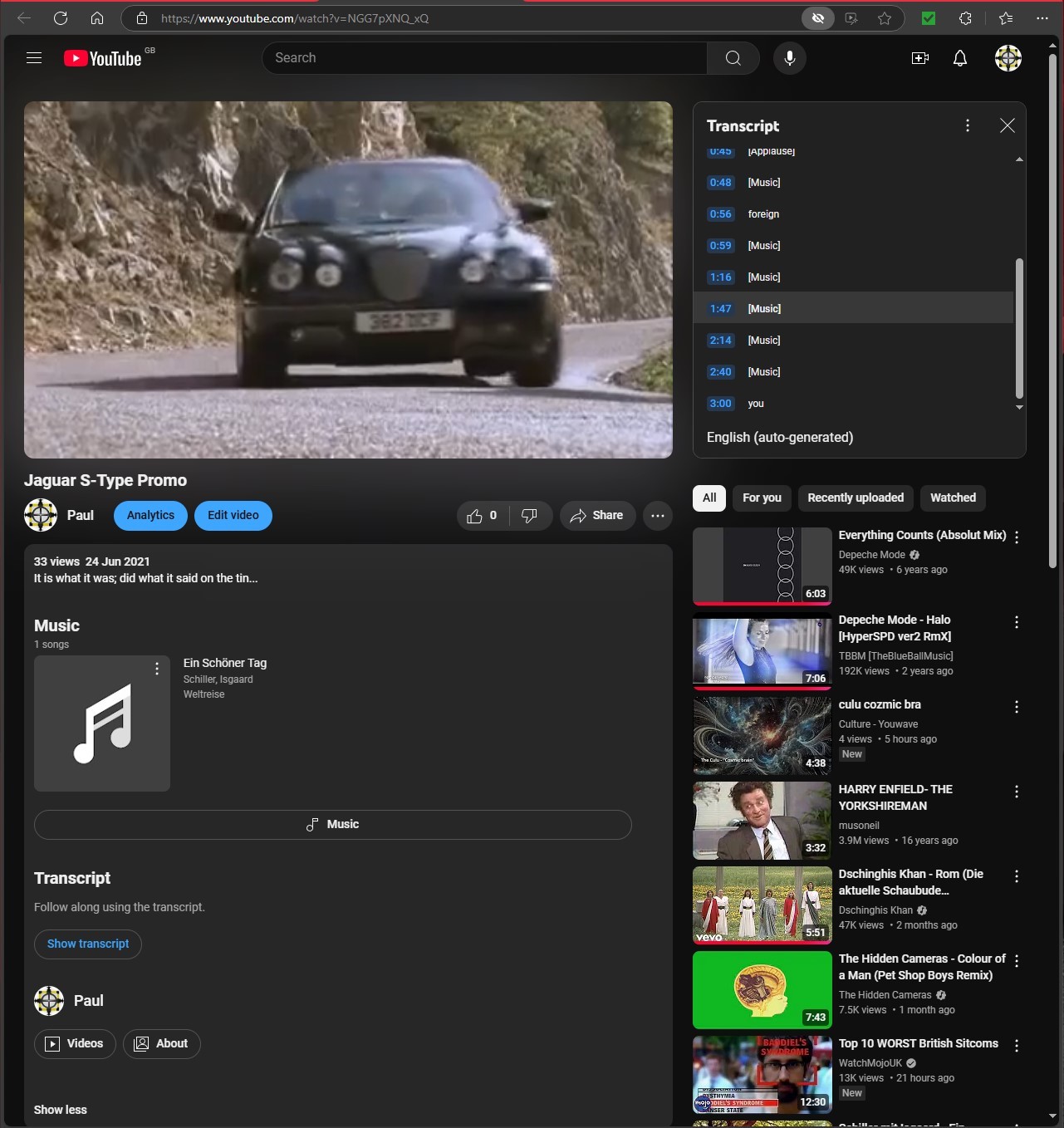Click the YouTube search input field
Viewport: 1064px width, 1128px height.
[485, 58]
